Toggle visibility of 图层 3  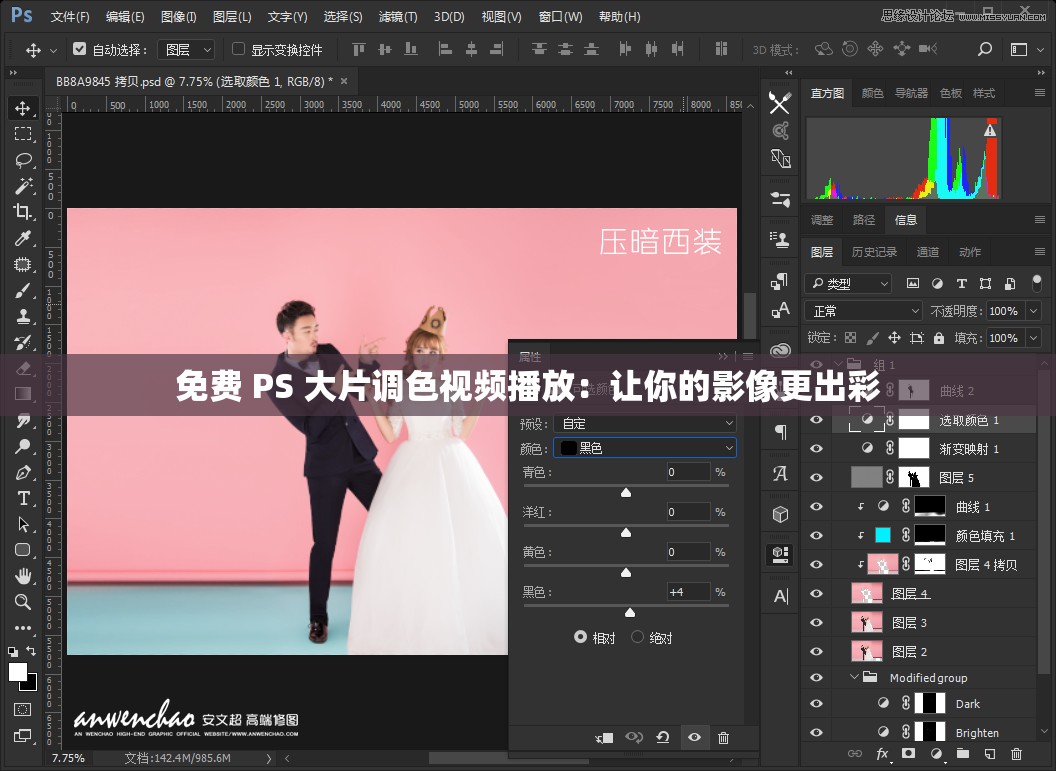[x=817, y=622]
